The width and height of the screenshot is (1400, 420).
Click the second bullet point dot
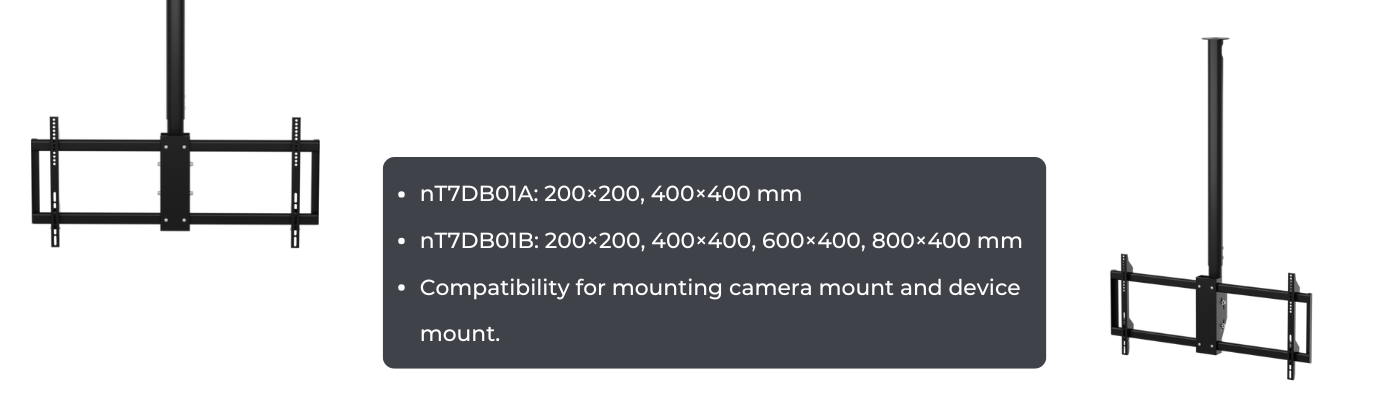coord(401,241)
